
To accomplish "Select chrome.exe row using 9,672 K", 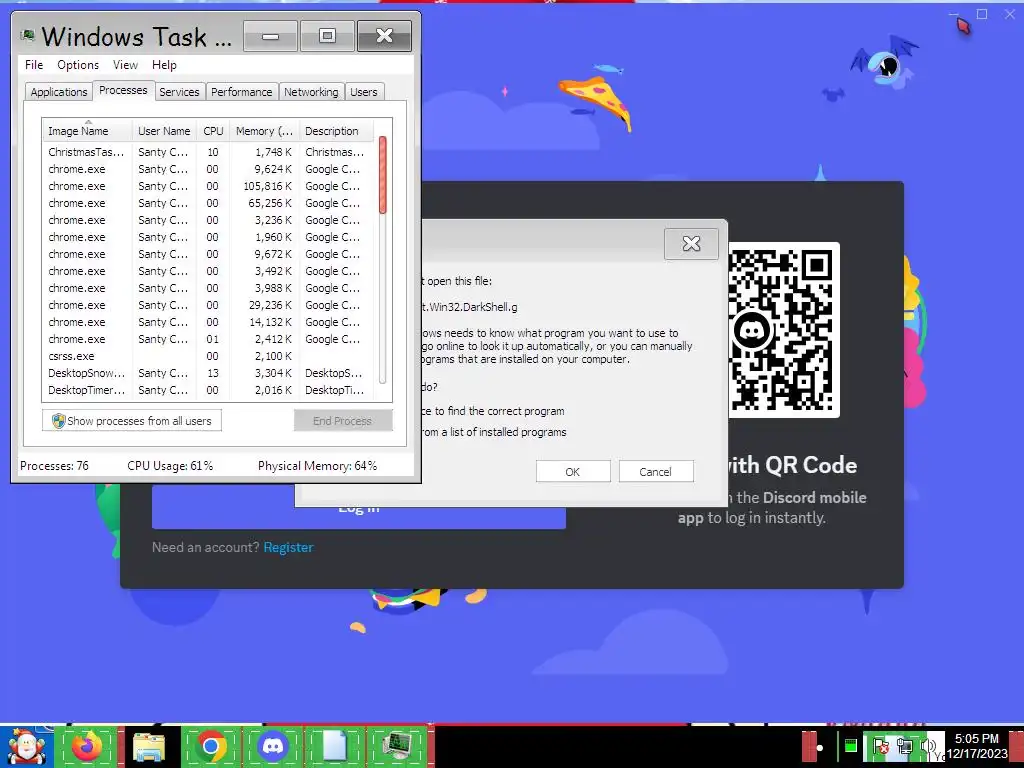I will (209, 254).
